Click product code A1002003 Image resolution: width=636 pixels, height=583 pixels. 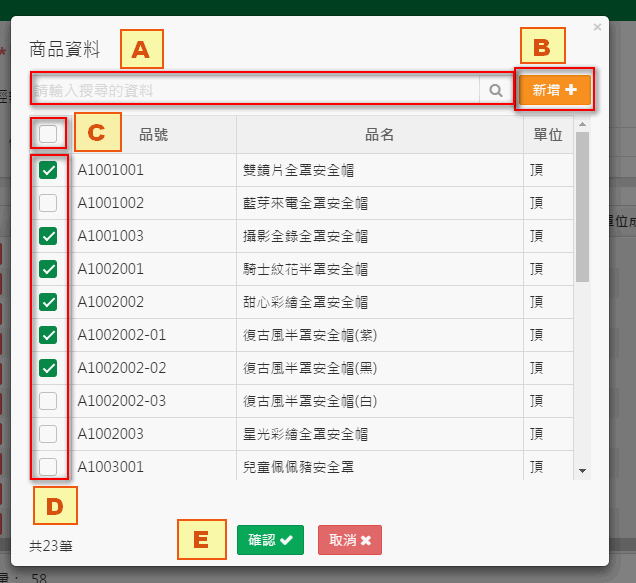point(110,434)
